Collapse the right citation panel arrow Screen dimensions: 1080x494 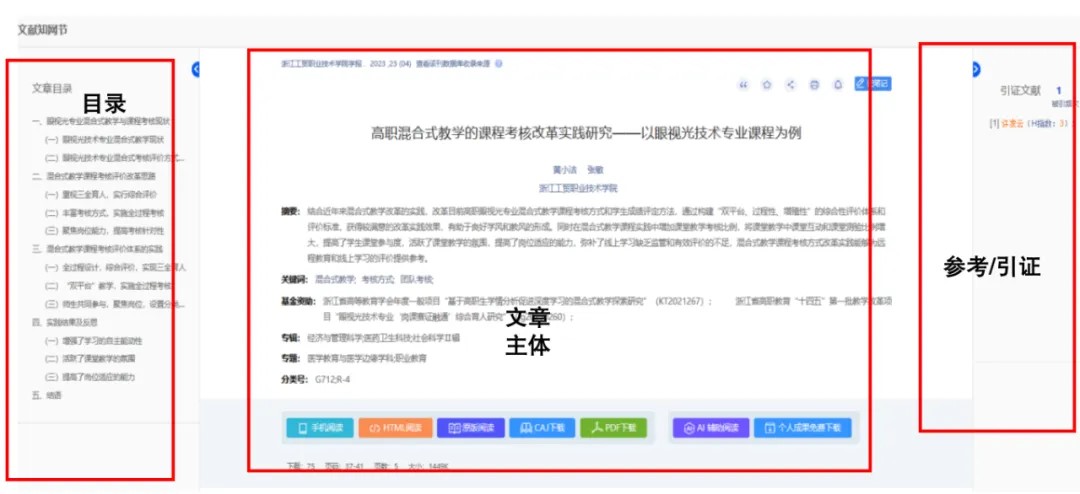click(x=975, y=69)
